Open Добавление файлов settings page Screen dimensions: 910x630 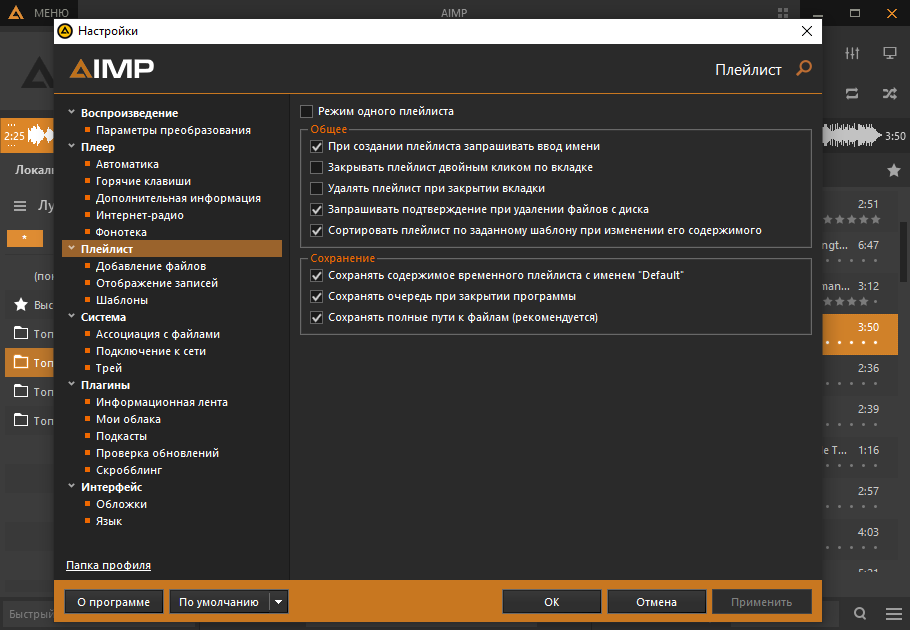pyautogui.click(x=150, y=266)
